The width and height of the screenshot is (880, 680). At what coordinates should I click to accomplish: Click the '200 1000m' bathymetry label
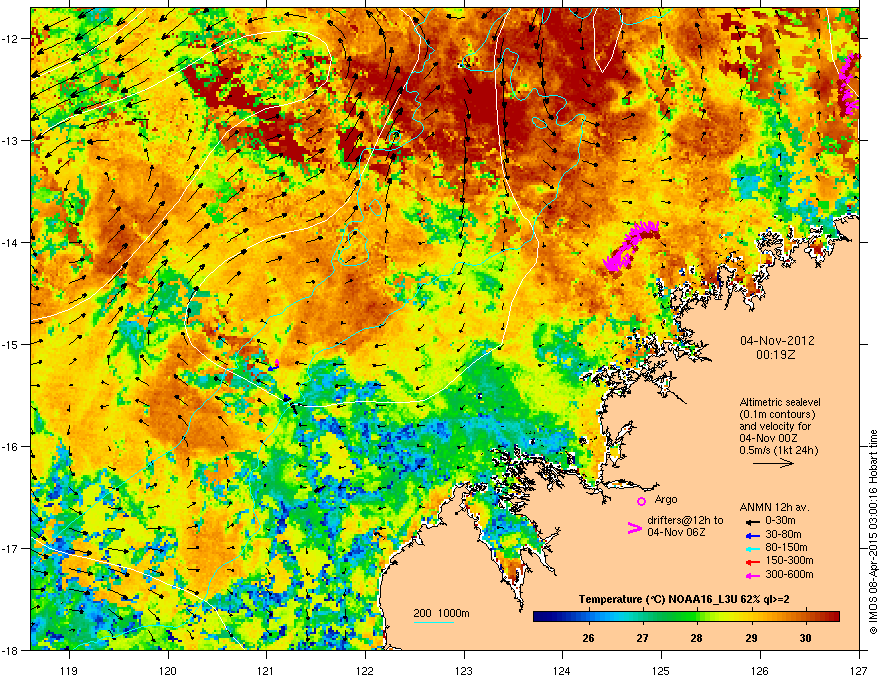pyautogui.click(x=441, y=613)
